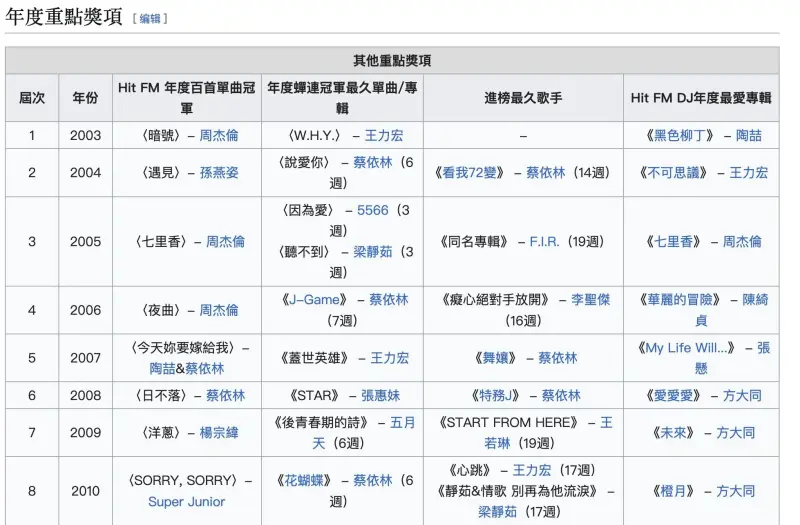Open 王力宏 link beside 不可思議
This screenshot has height=525, width=800.
pyautogui.click(x=748, y=172)
